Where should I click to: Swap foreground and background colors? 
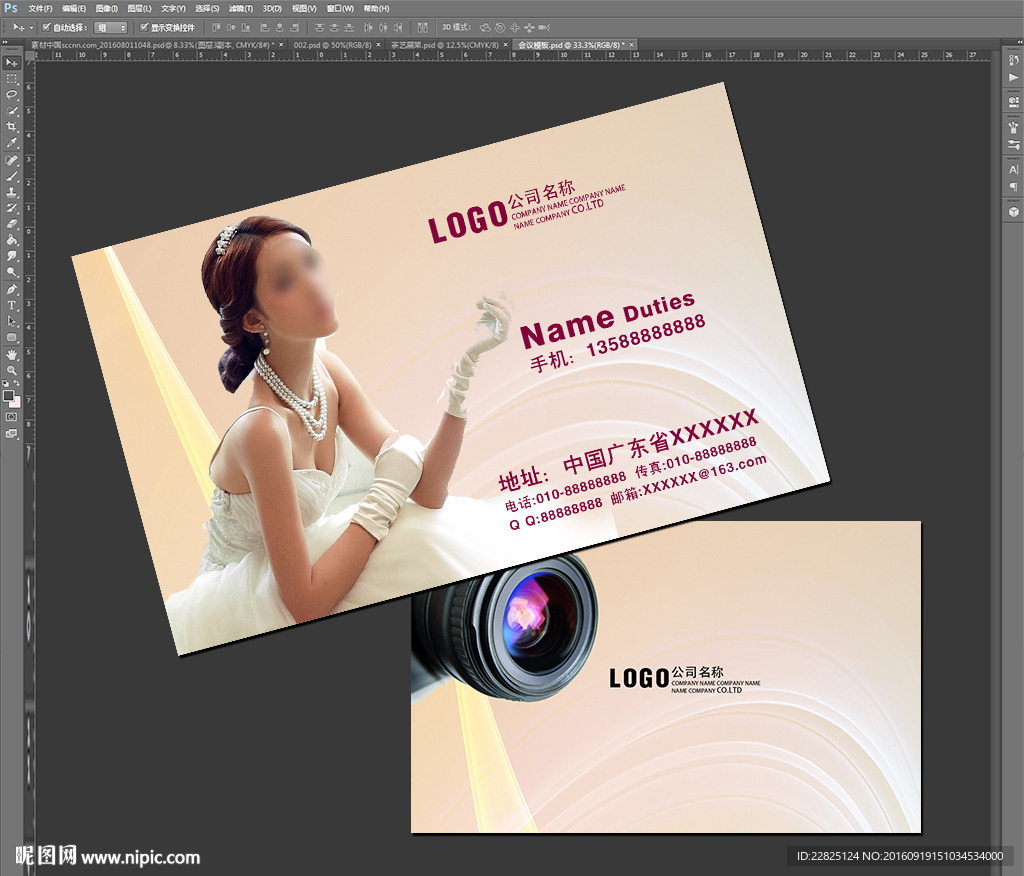(16, 384)
